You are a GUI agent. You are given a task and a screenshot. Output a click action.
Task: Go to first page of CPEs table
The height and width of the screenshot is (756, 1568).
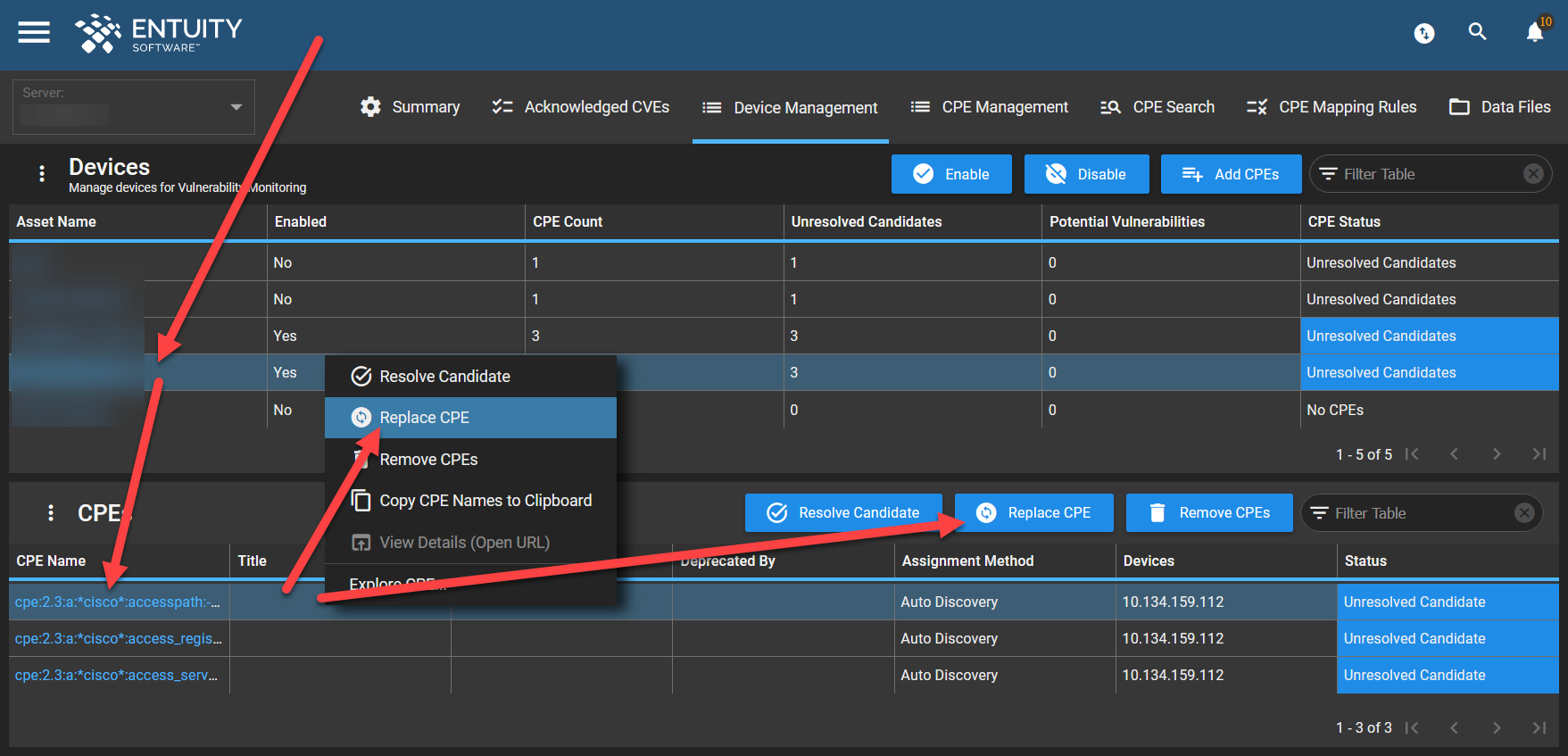pos(1412,727)
